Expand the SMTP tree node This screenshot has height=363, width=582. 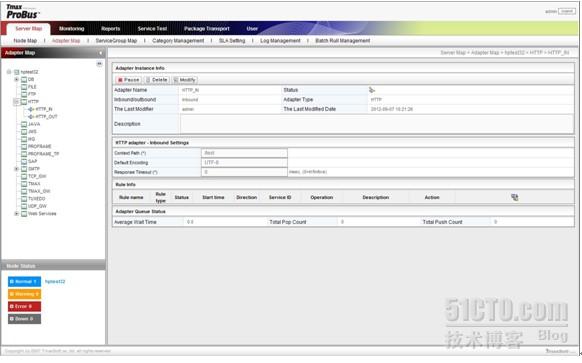point(16,169)
